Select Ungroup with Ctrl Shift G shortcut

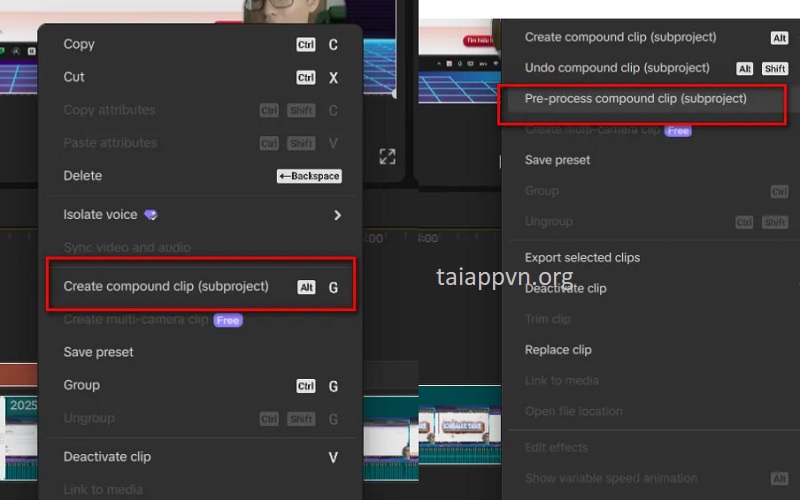201,418
